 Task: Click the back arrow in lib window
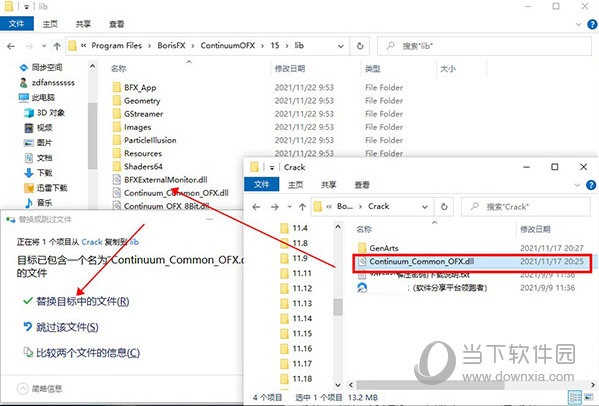coord(11,46)
